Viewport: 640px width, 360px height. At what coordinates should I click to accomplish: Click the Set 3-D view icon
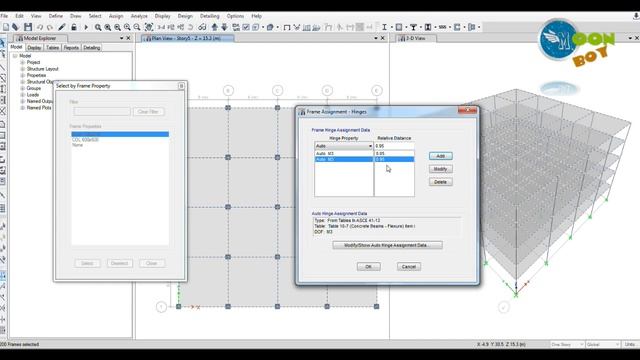[161, 27]
